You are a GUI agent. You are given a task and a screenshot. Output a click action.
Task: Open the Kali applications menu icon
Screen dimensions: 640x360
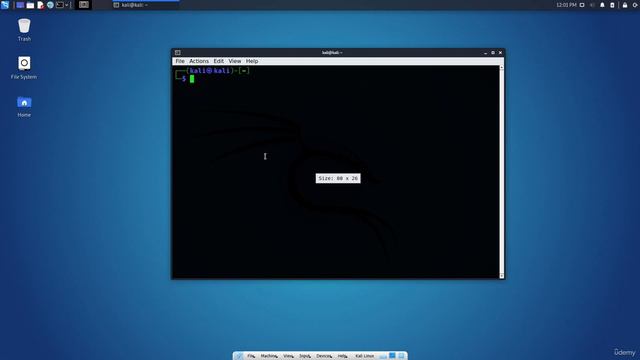tap(5, 5)
